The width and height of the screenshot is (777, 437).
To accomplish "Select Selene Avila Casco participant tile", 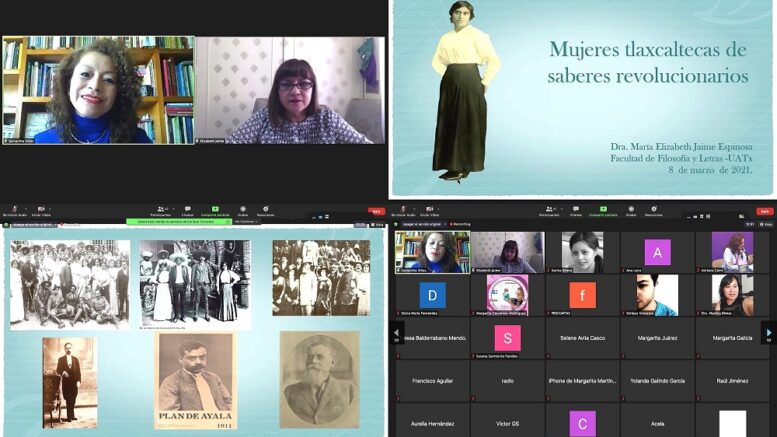I will coord(582,338).
